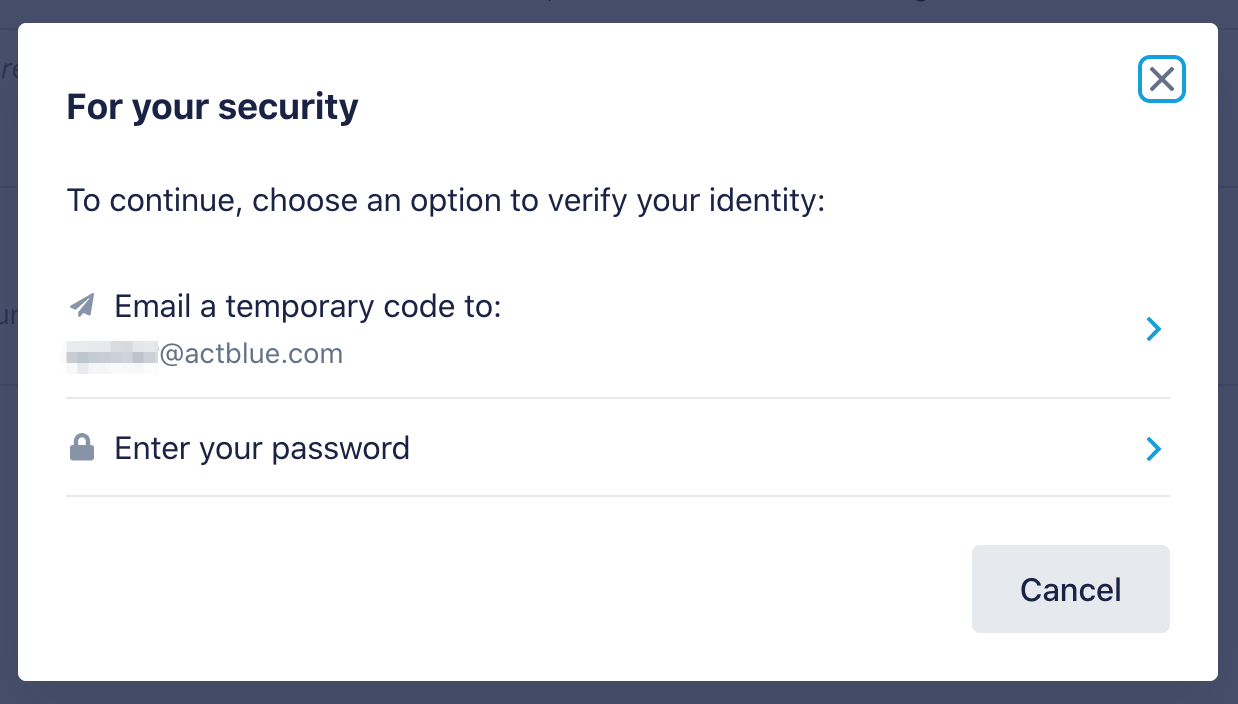Viewport: 1238px width, 704px height.
Task: Expand the email temporary code chevron
Action: 1154,329
